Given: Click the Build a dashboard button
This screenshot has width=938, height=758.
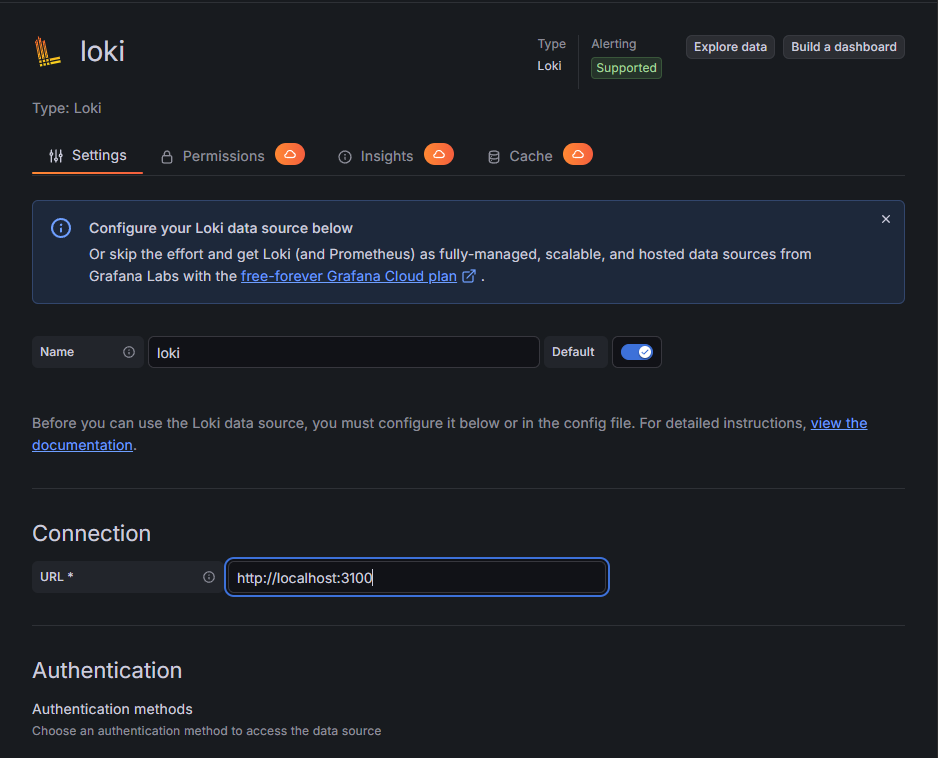Looking at the screenshot, I should coord(843,47).
